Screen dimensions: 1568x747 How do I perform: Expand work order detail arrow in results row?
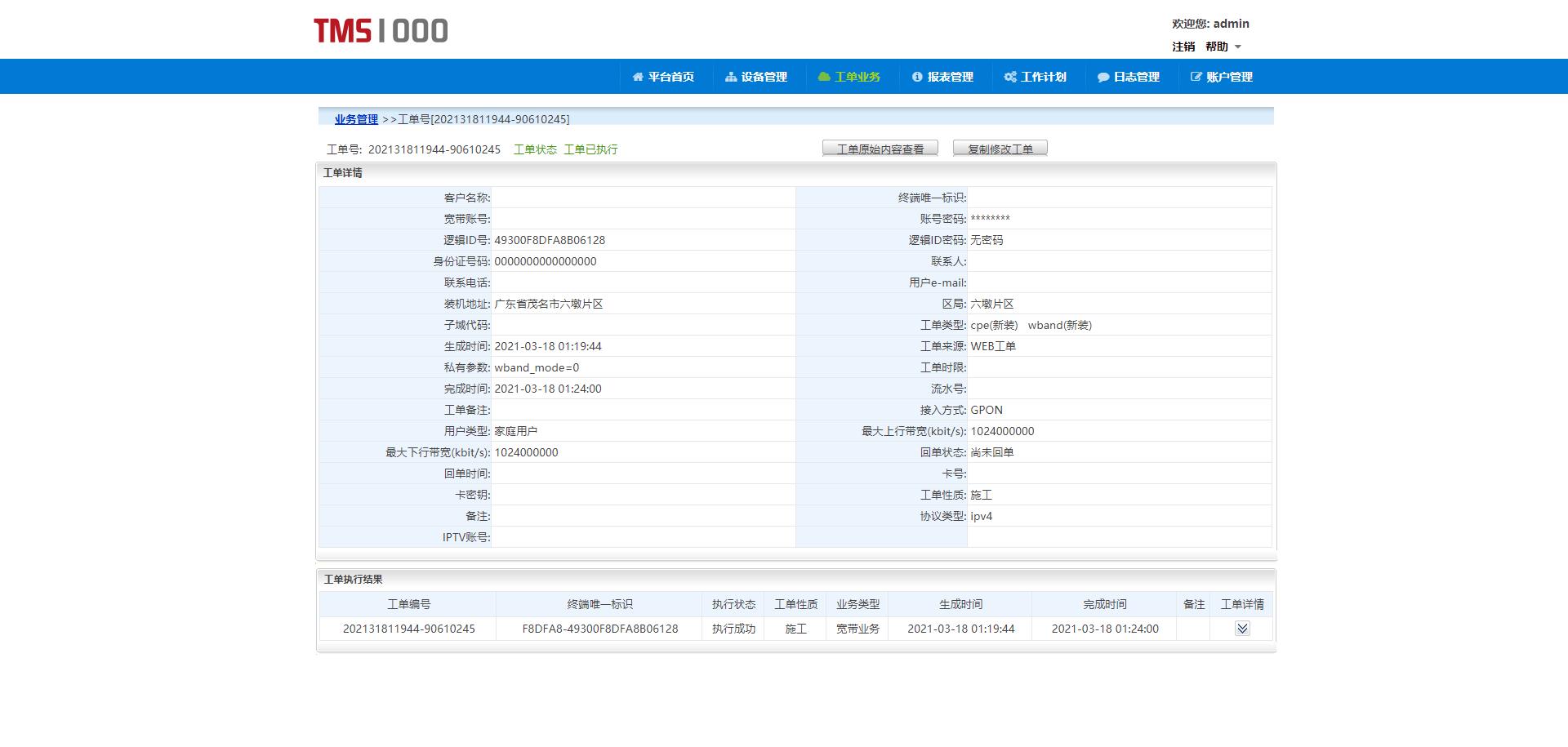coord(1242,629)
